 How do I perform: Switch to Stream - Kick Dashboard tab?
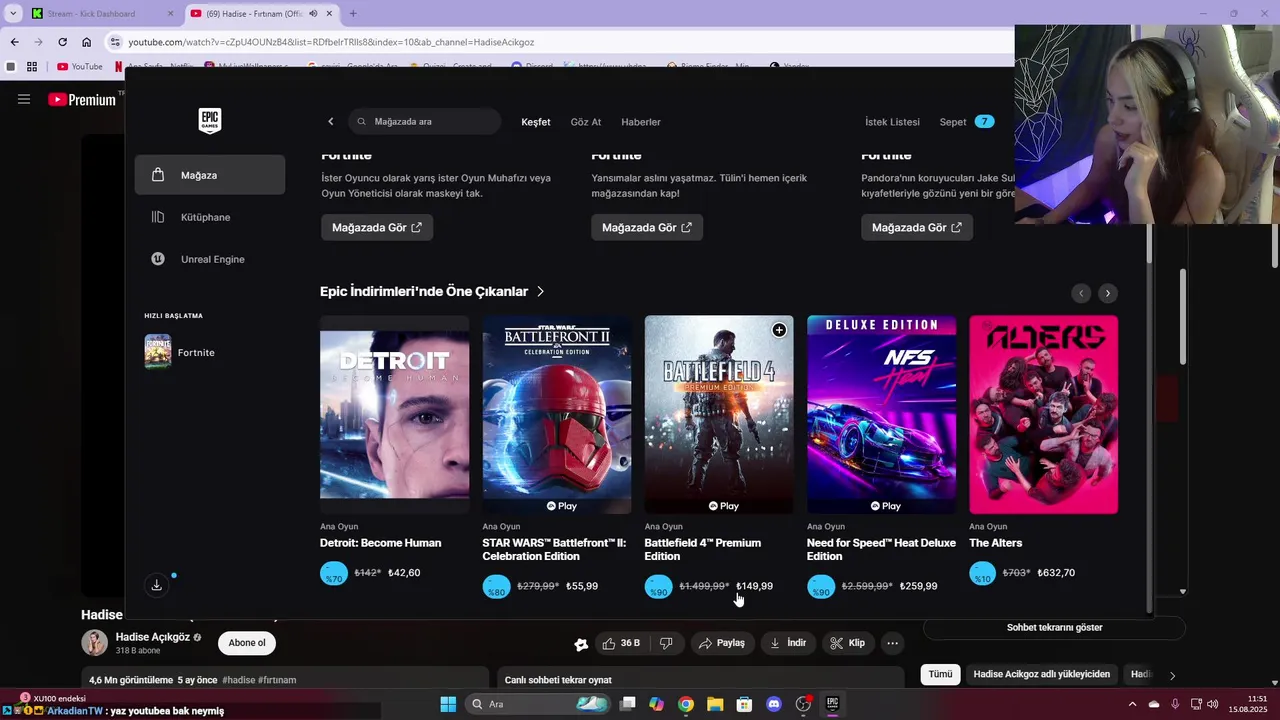[x=104, y=14]
